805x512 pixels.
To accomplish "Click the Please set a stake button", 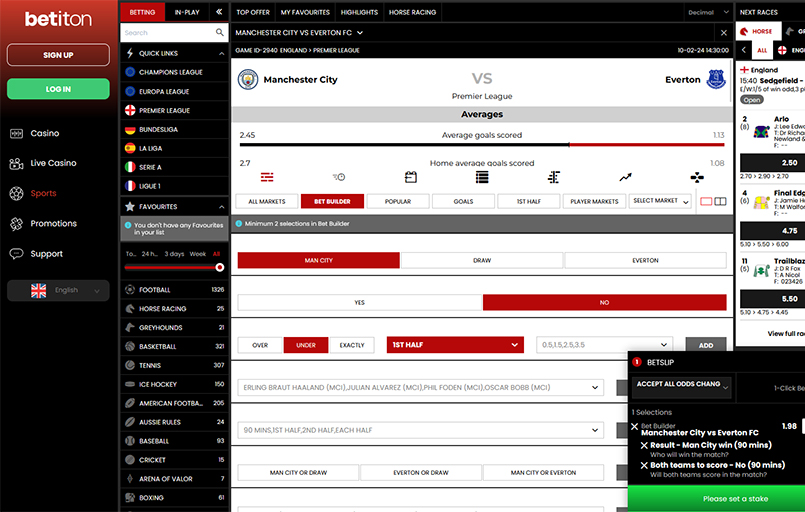I will coord(716,499).
